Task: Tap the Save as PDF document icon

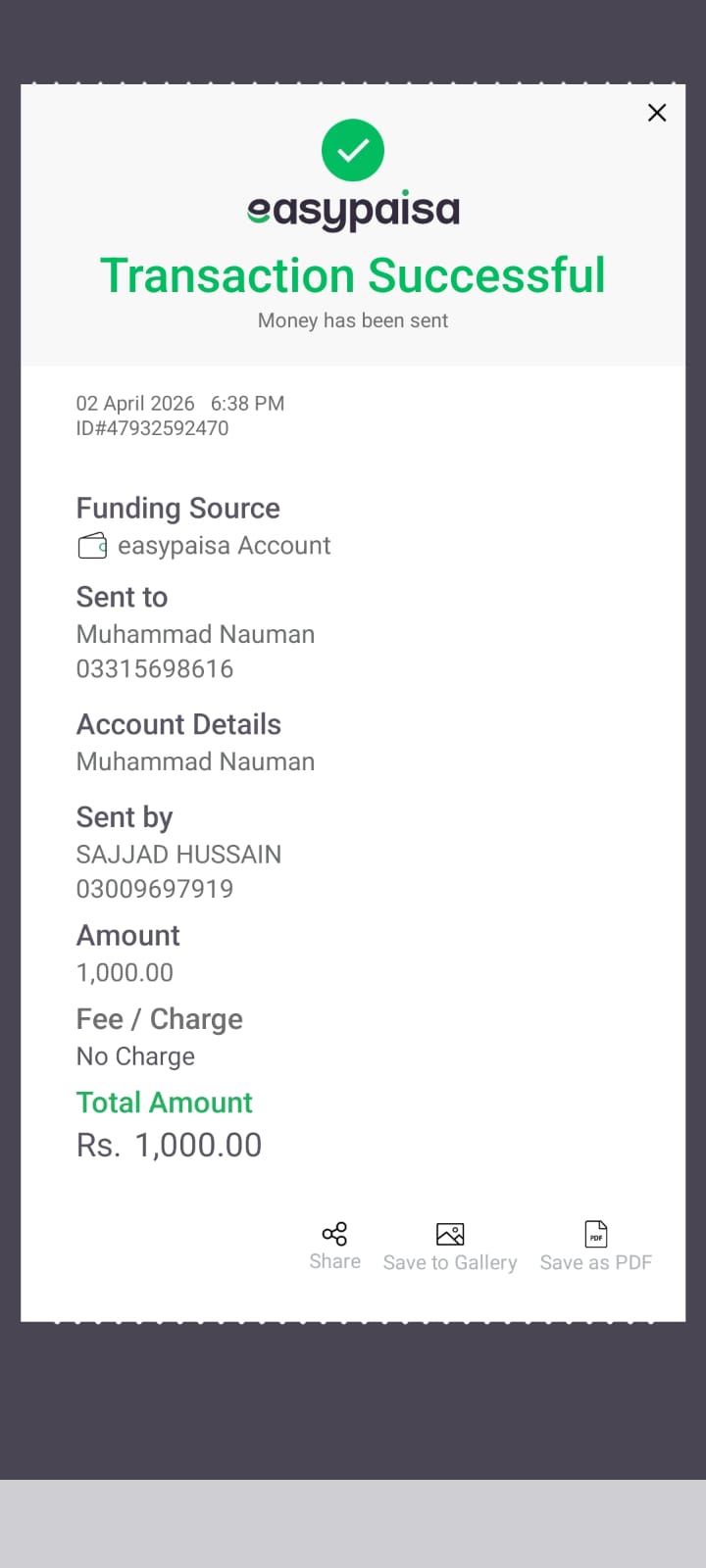Action: coord(595,1234)
